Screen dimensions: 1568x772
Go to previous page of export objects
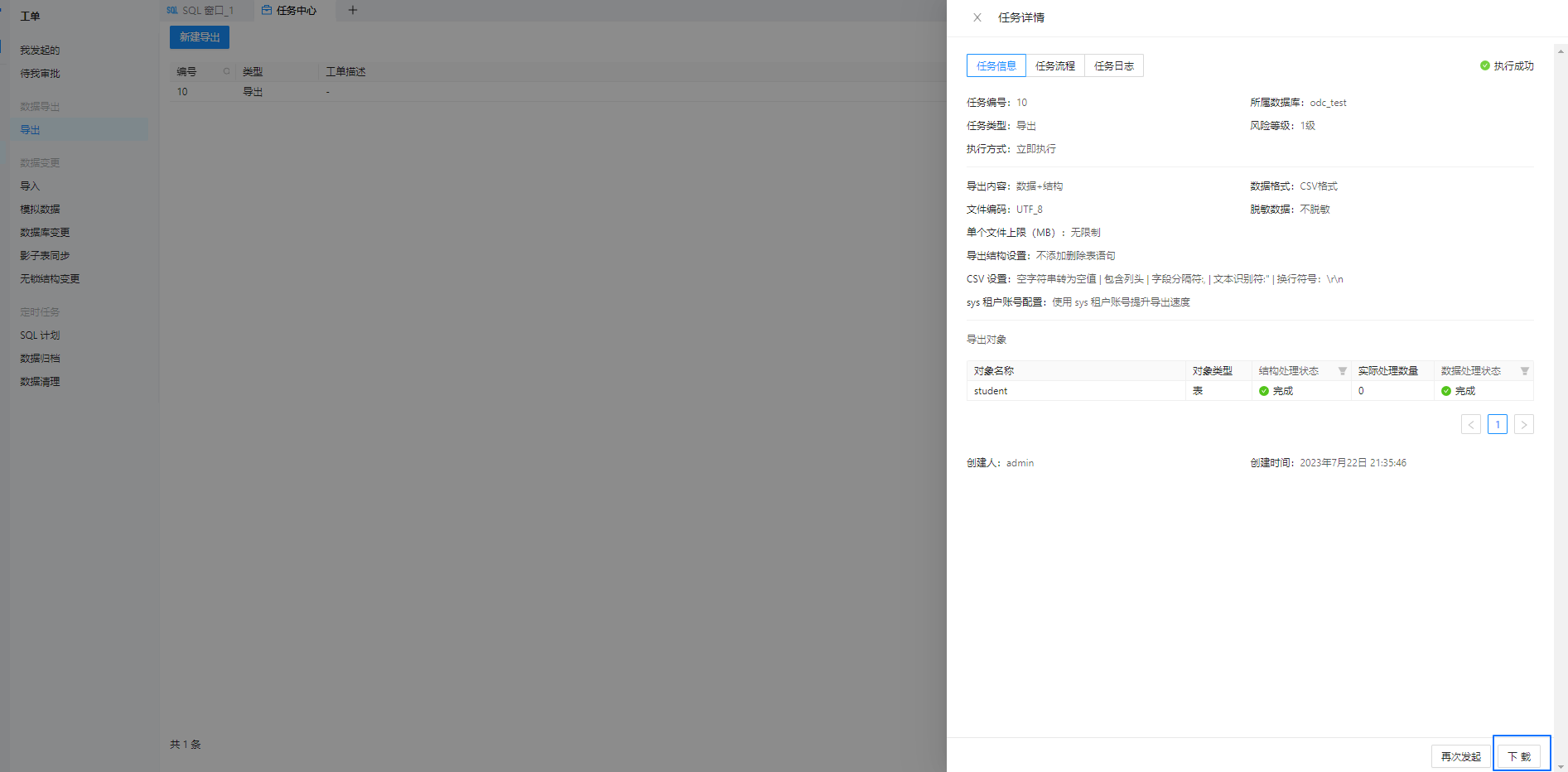pos(1471,424)
